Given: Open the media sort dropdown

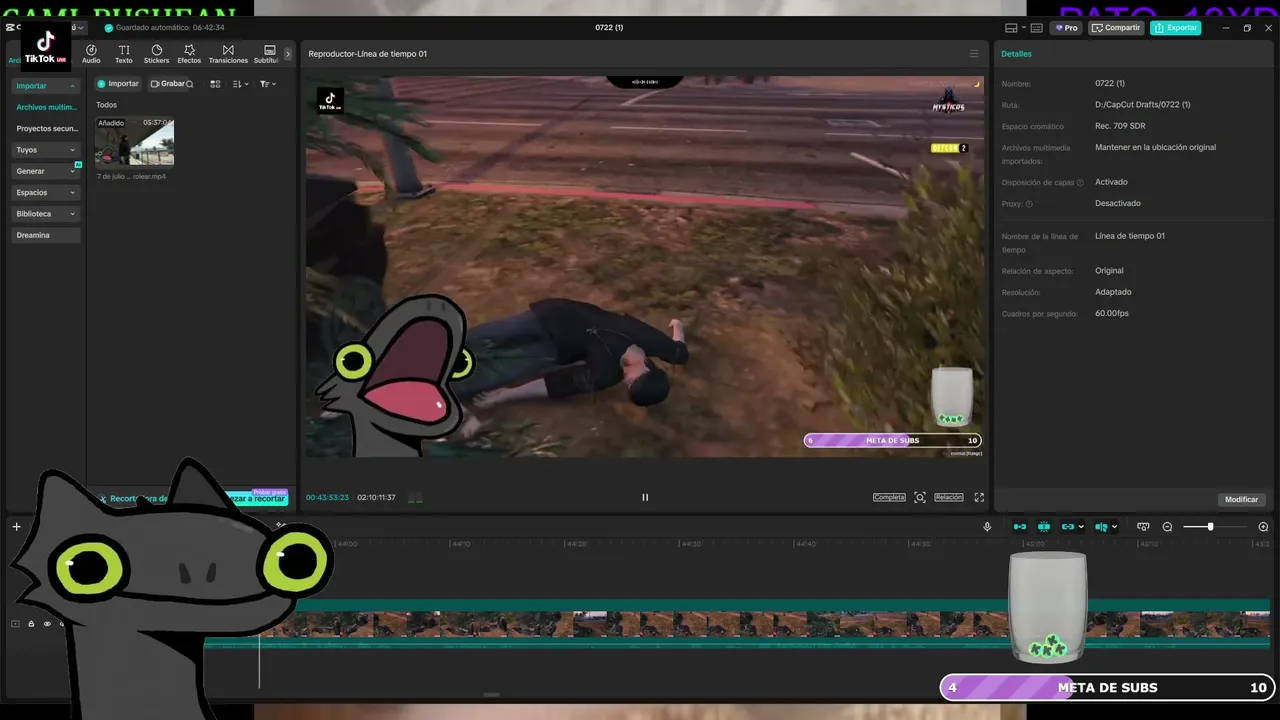Looking at the screenshot, I should pos(241,84).
